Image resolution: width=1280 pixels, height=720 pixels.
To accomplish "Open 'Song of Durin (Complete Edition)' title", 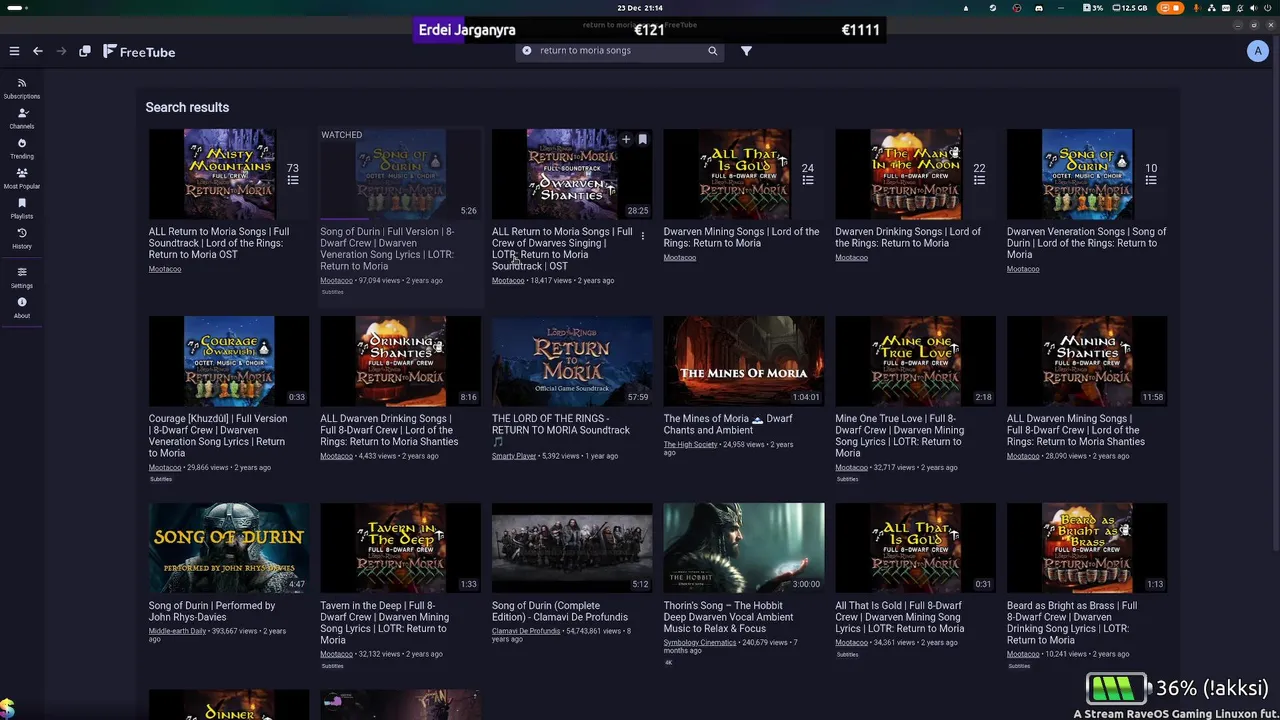I will [560, 611].
